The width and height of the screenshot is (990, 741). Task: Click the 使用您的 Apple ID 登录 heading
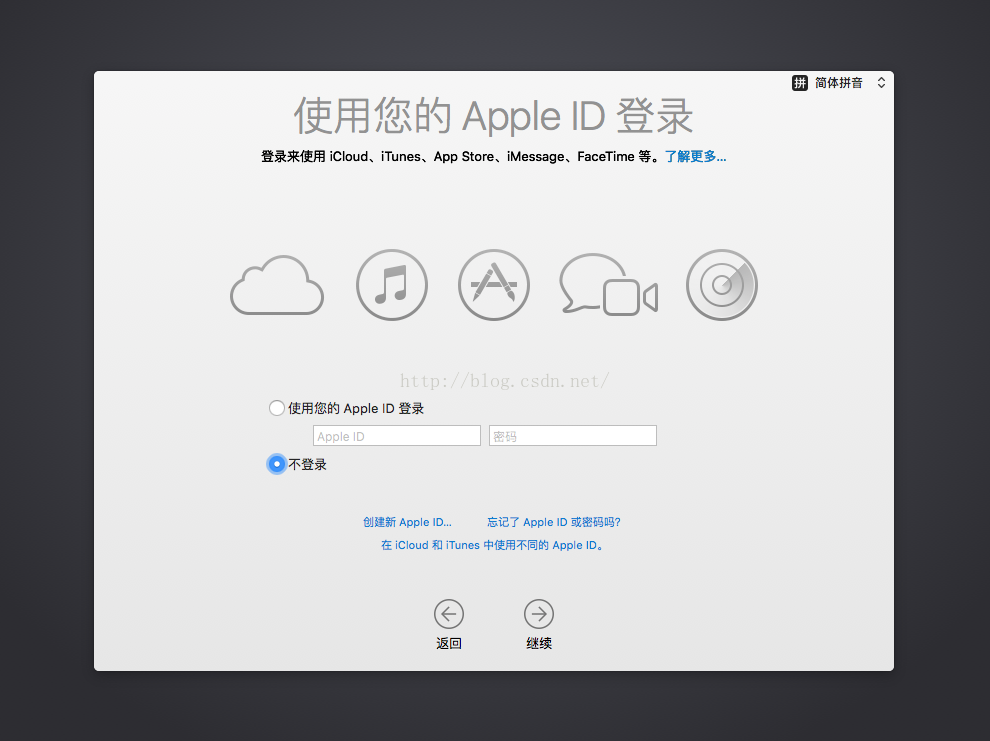(493, 116)
